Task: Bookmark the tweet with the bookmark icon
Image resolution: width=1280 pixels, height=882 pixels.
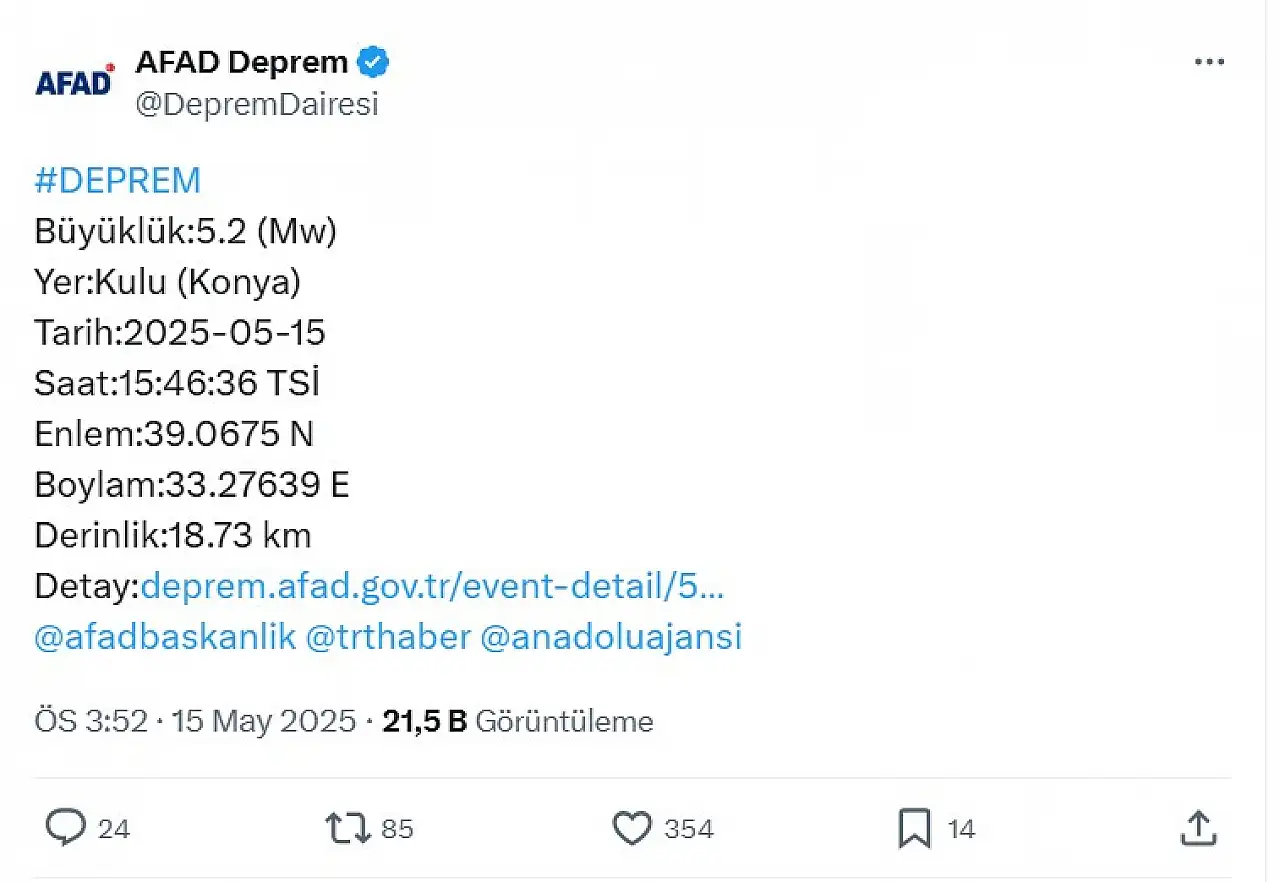Action: (914, 829)
